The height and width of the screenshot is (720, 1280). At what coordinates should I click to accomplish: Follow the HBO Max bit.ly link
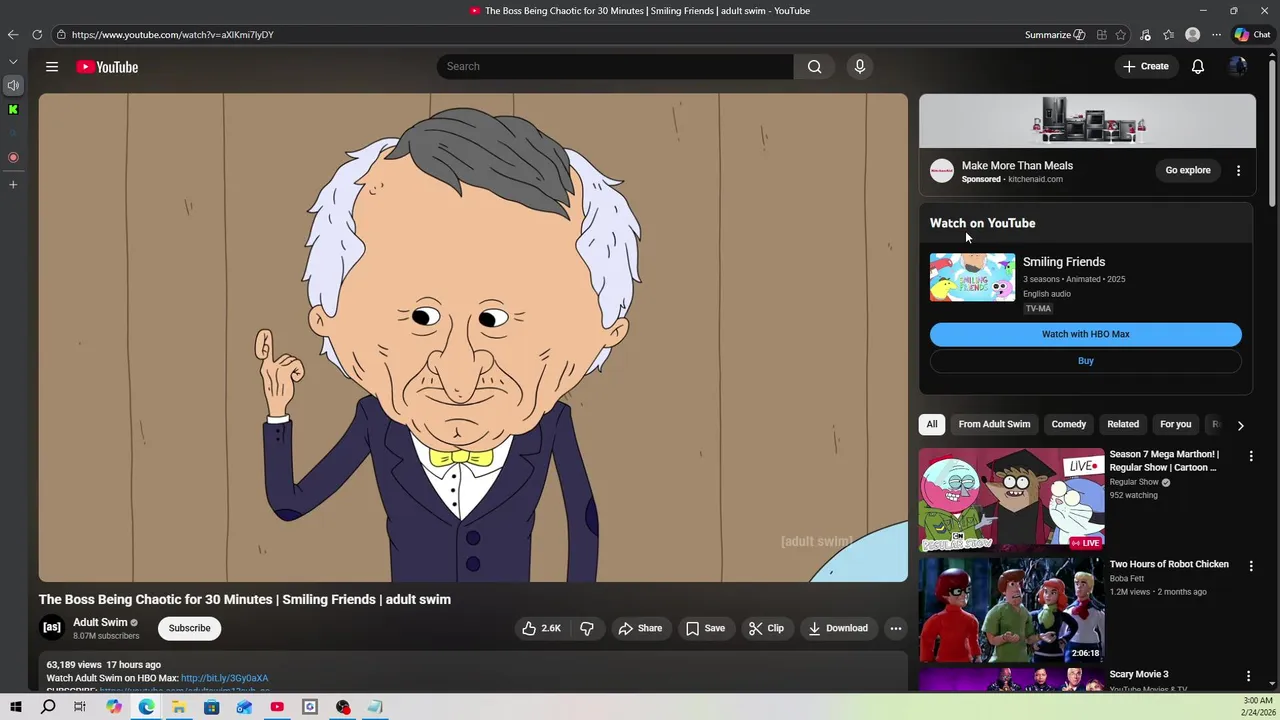pos(224,678)
